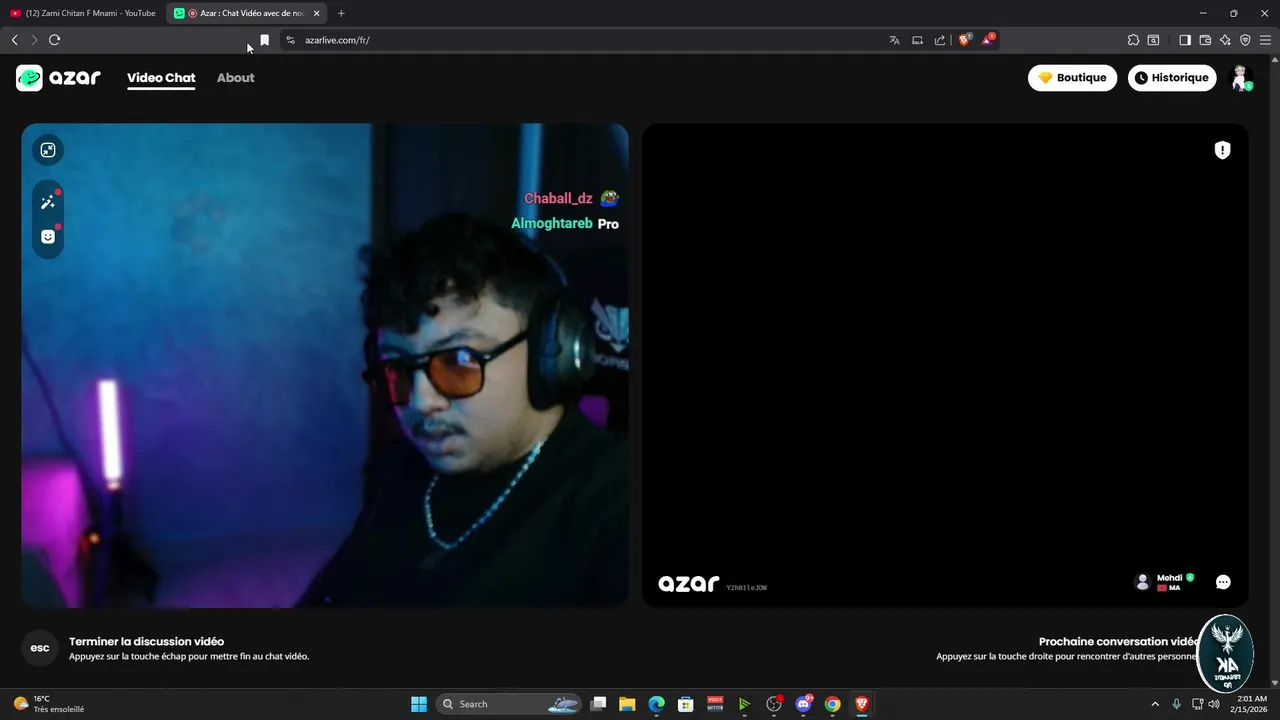This screenshot has width=1280, height=720.
Task: Go back in browser history
Action: (14, 40)
